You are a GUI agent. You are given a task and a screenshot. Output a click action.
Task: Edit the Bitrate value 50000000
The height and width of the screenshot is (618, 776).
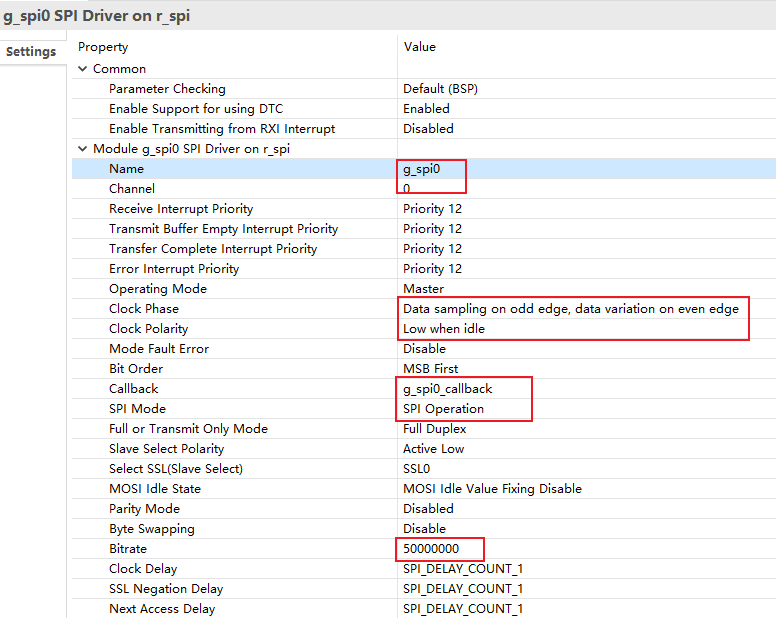coord(431,549)
